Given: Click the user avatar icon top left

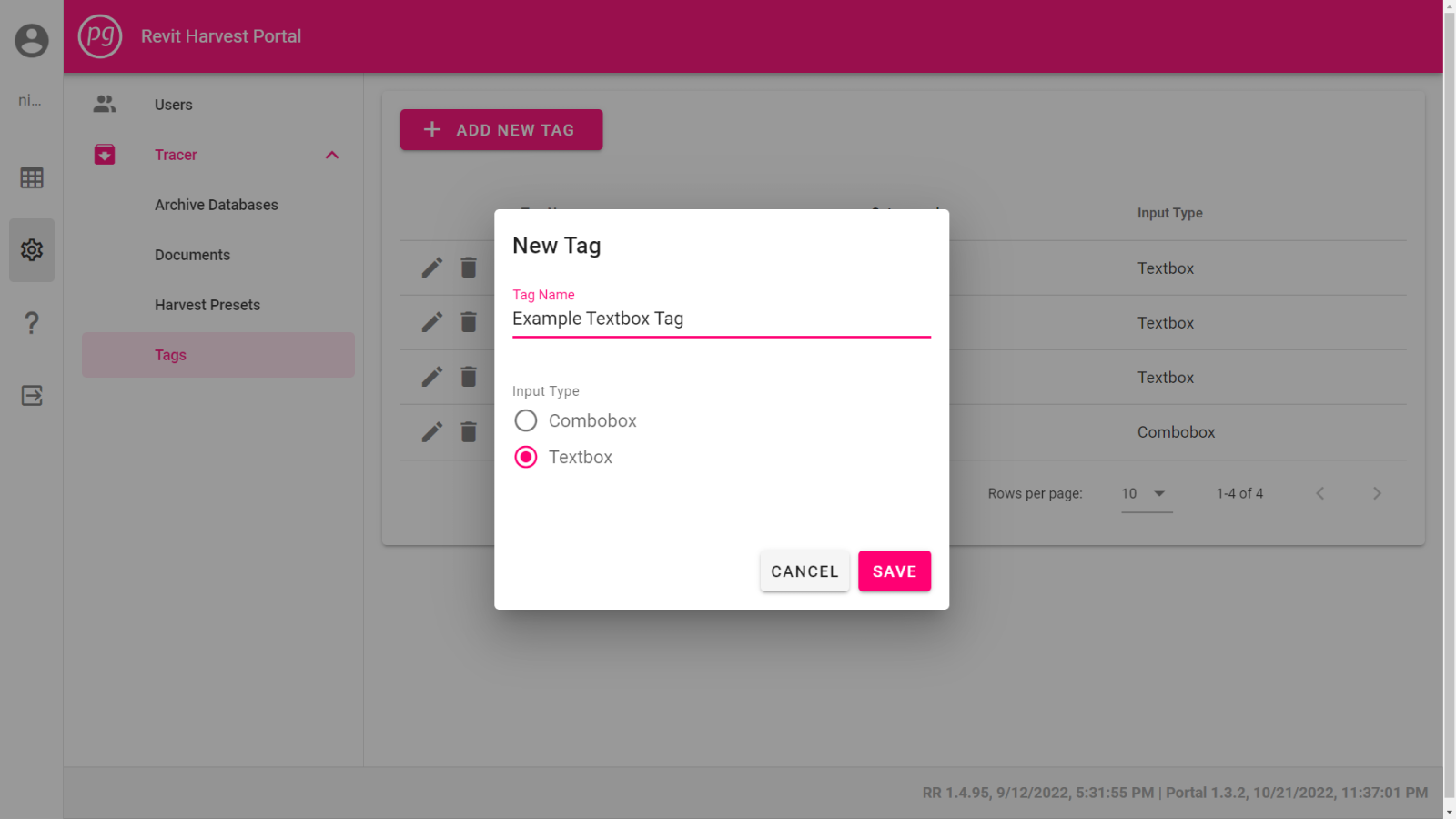Looking at the screenshot, I should 31,41.
